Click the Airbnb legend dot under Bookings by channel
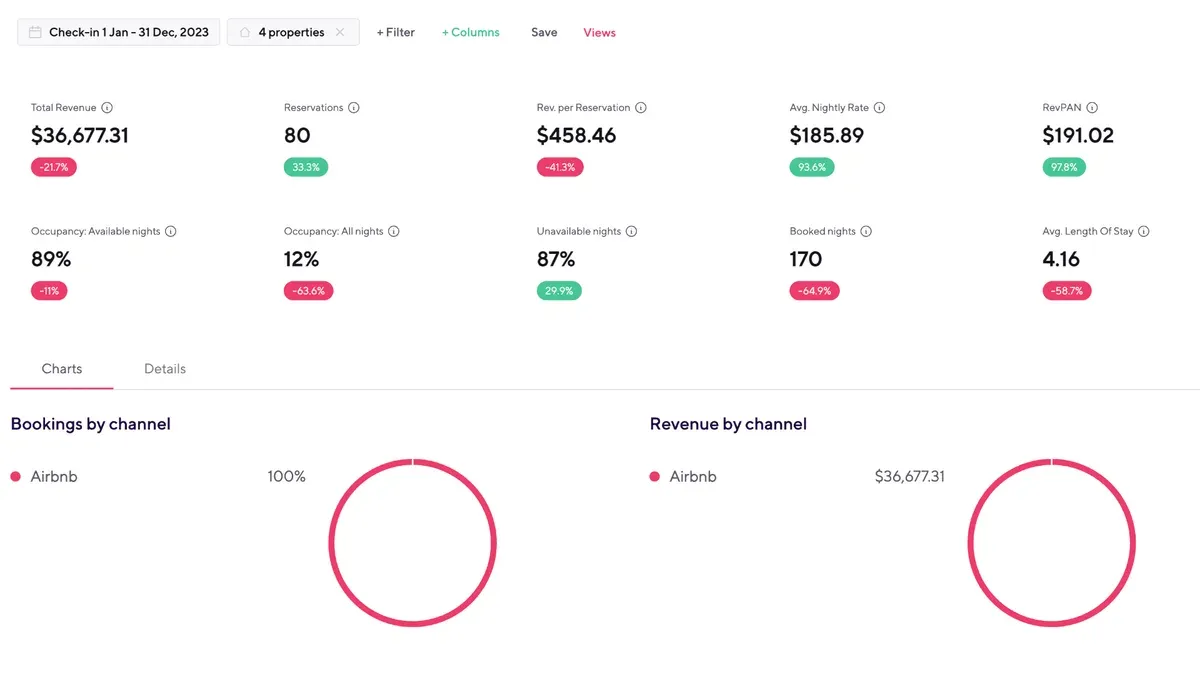This screenshot has height=685, width=1200. tap(16, 477)
